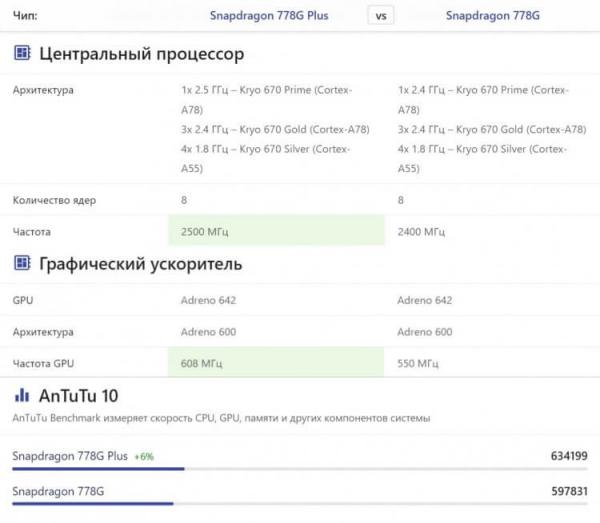This screenshot has height=523, width=600.
Task: Click the Snapdragon 778G score progress bar
Action: [x=300, y=504]
